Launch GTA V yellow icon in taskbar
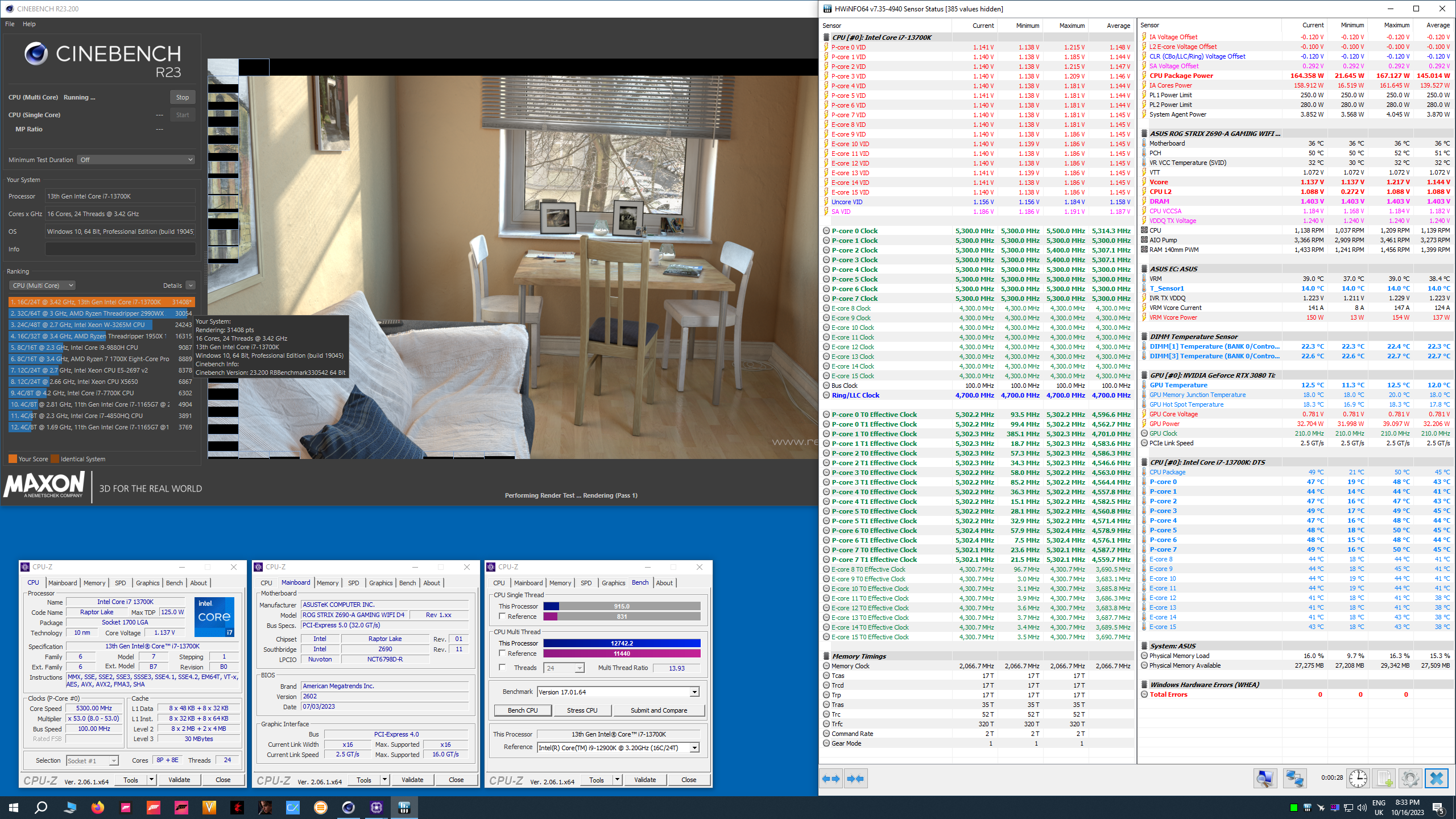Image resolution: width=1456 pixels, height=819 pixels. [209, 807]
